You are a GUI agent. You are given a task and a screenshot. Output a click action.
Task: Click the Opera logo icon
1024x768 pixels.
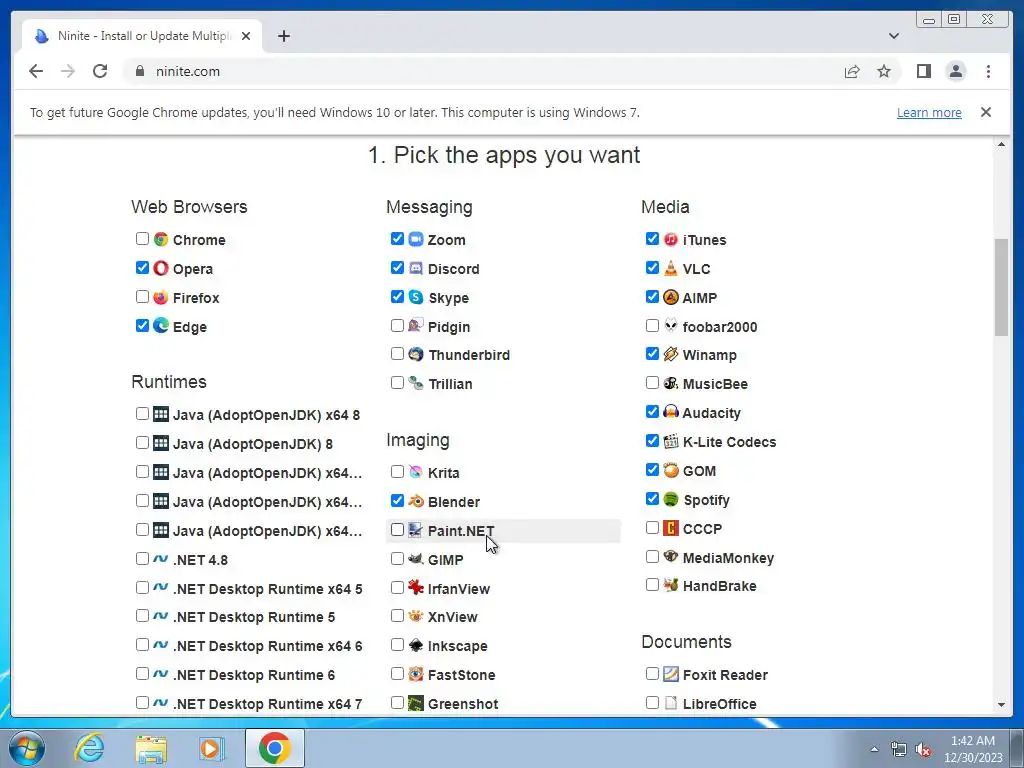(161, 268)
